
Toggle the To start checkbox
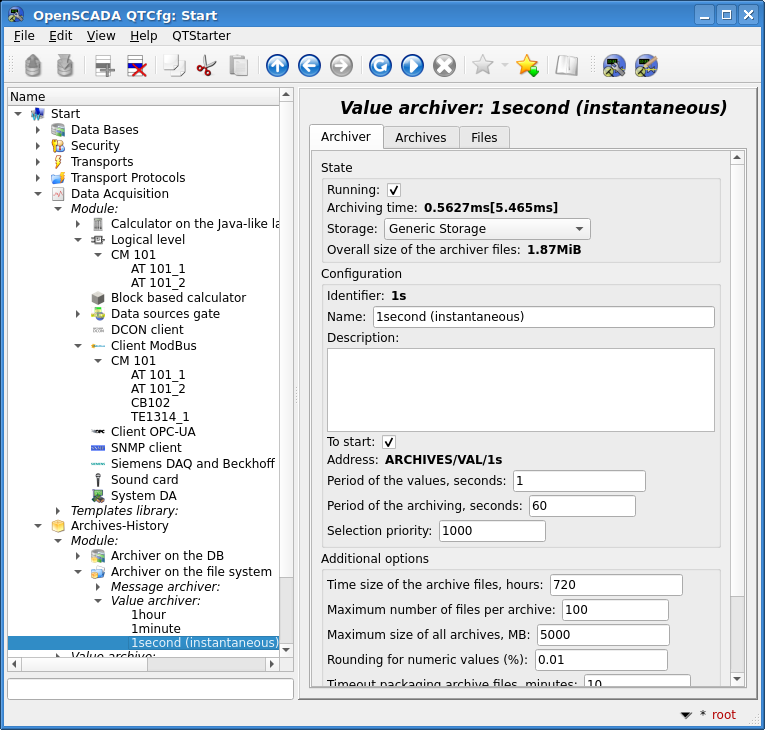tap(390, 442)
